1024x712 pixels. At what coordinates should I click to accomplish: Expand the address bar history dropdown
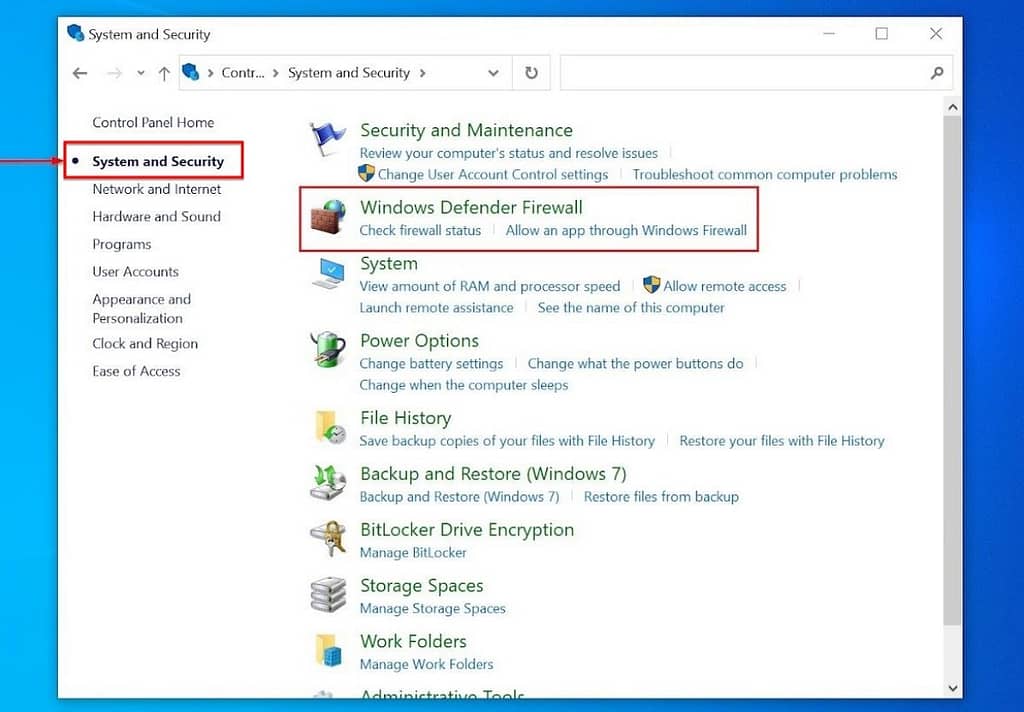pyautogui.click(x=493, y=73)
